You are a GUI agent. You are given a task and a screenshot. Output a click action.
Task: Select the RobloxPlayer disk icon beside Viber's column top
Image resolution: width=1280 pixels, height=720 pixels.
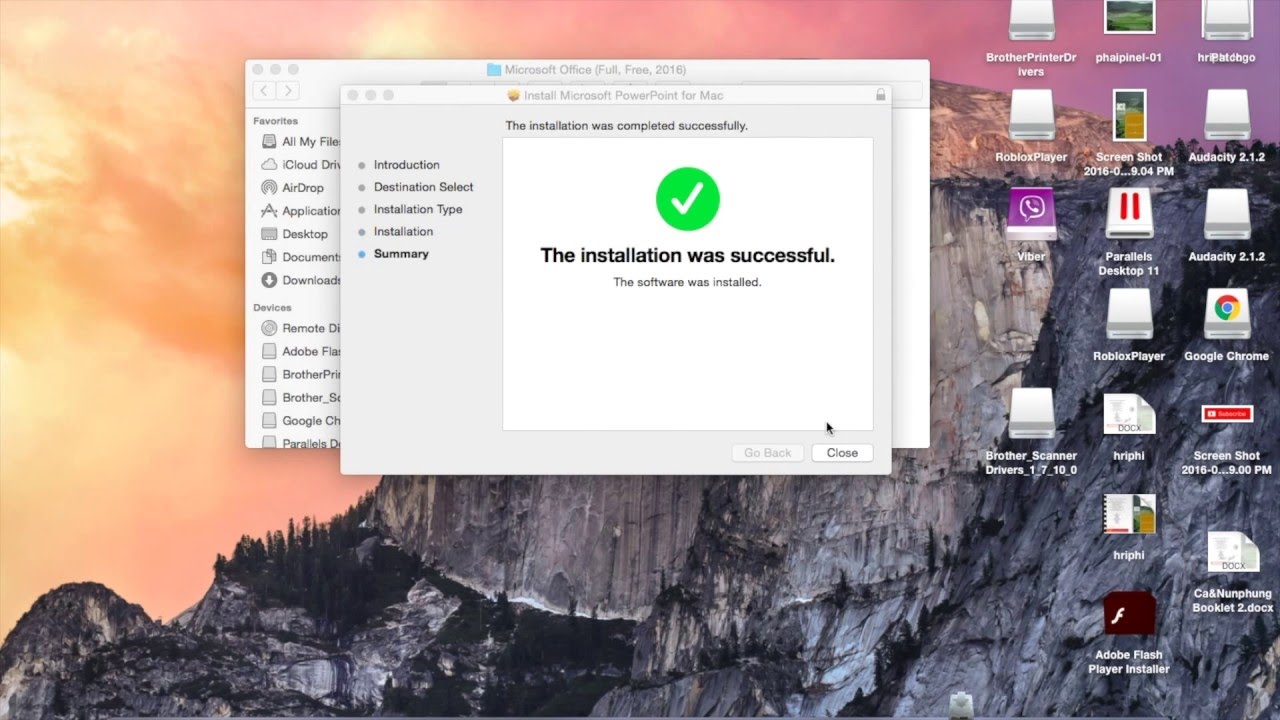click(x=1031, y=115)
